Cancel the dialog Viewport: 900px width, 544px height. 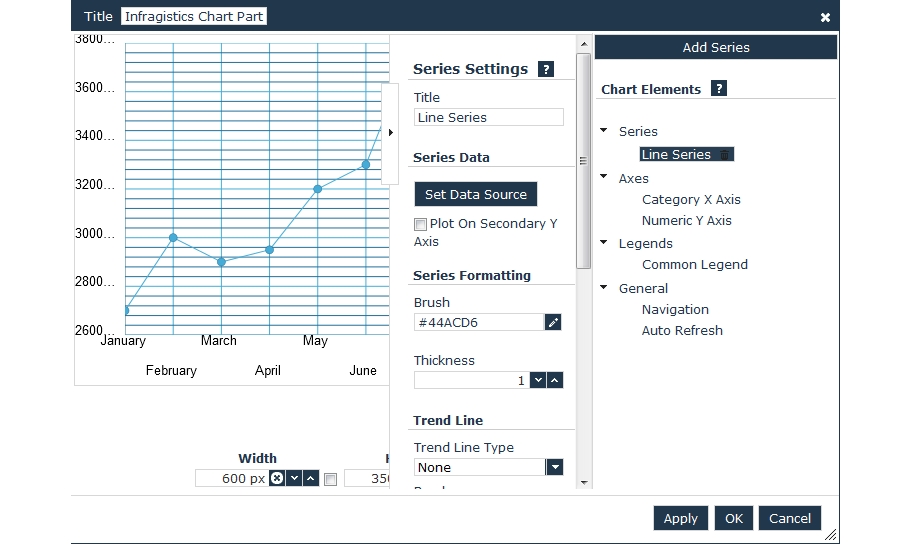790,518
